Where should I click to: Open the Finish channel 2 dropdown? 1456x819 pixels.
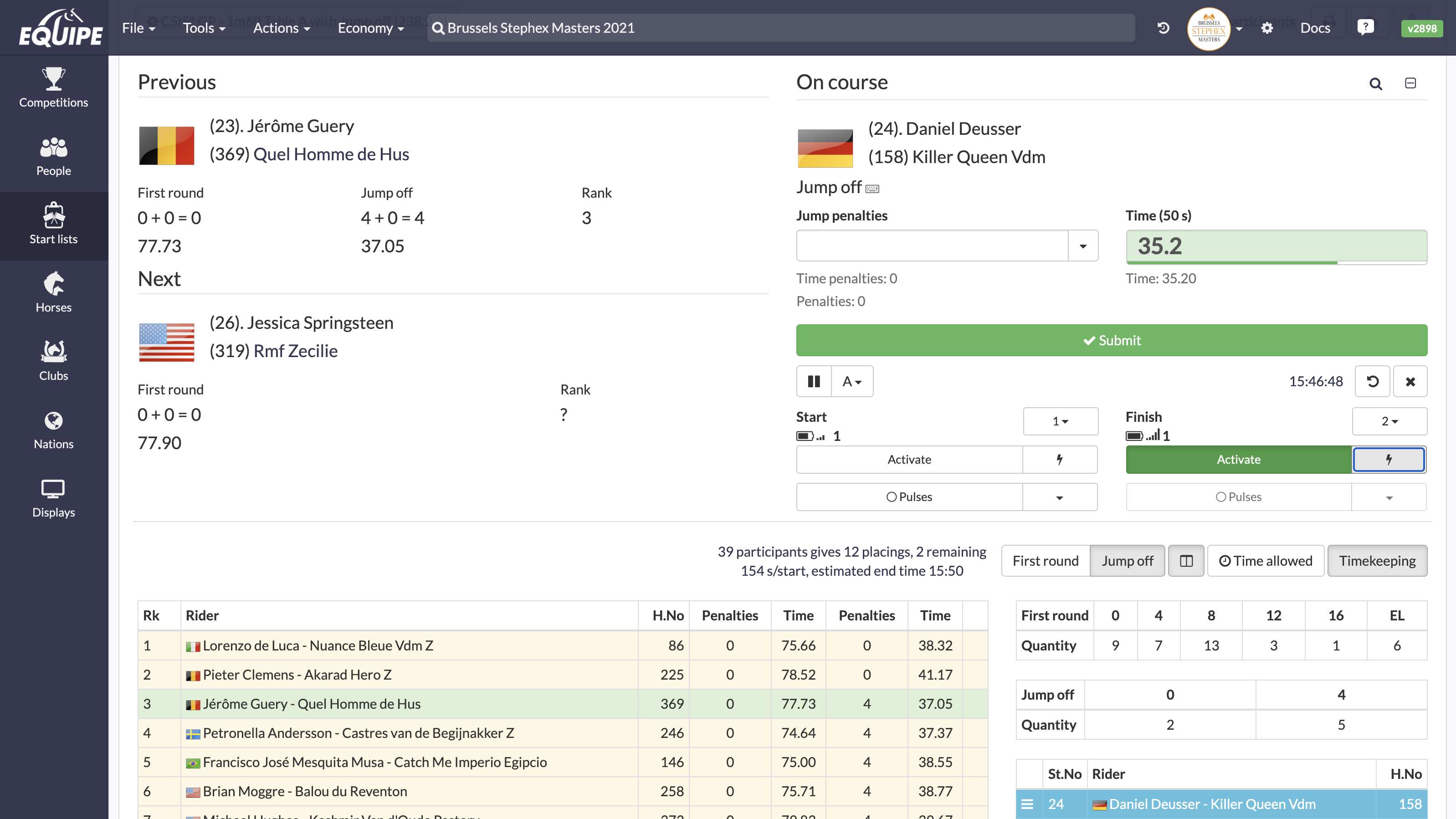[1389, 421]
